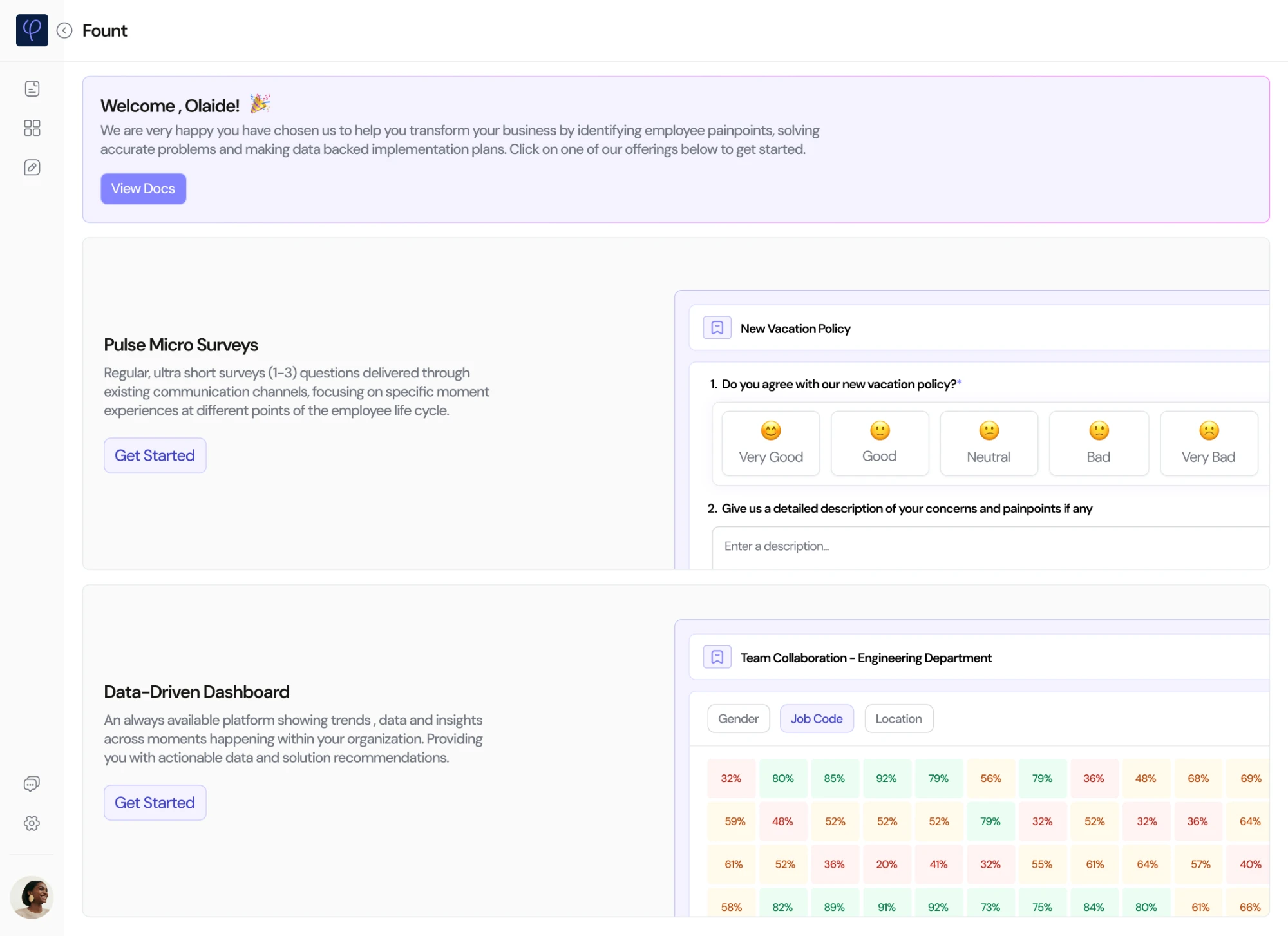The width and height of the screenshot is (1288, 936).
Task: Click the Data-Driven Dashboard heading
Action: [196, 692]
